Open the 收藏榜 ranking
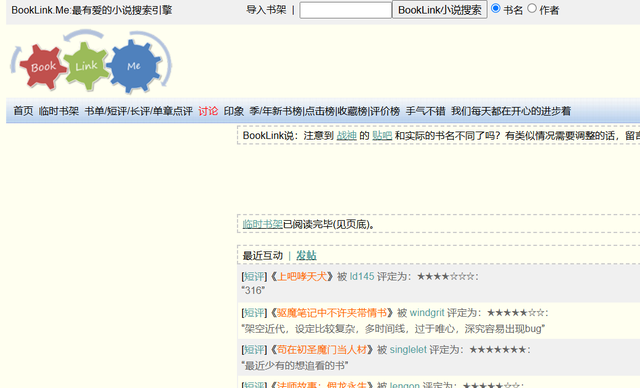Screen dimensions: 640x388 [x=352, y=111]
